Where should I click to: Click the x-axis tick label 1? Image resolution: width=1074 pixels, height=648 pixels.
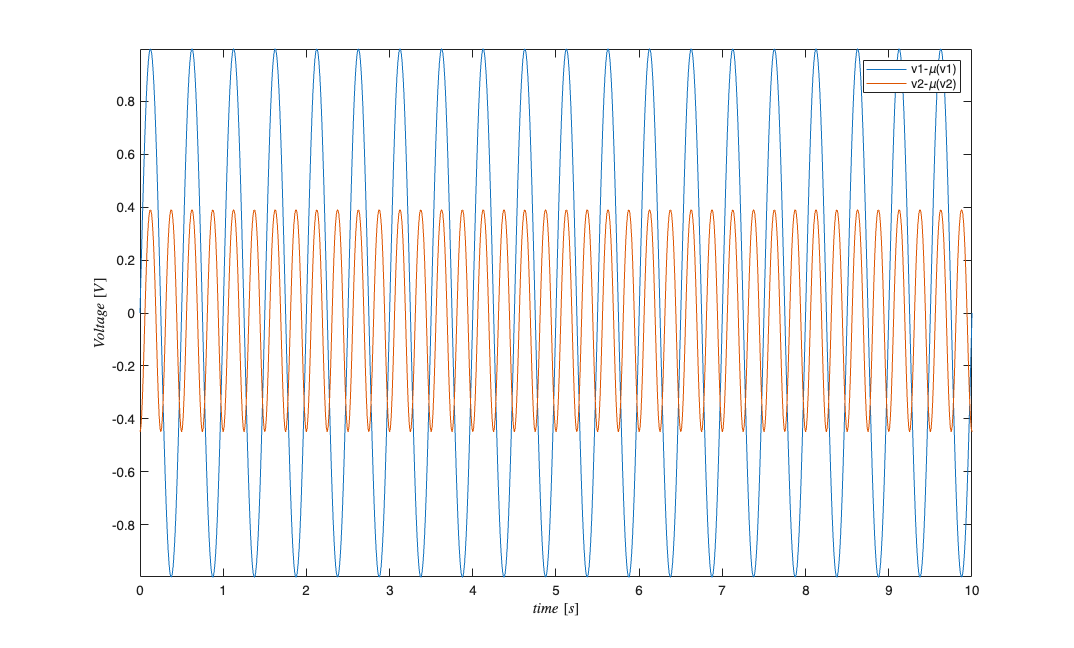(x=223, y=591)
